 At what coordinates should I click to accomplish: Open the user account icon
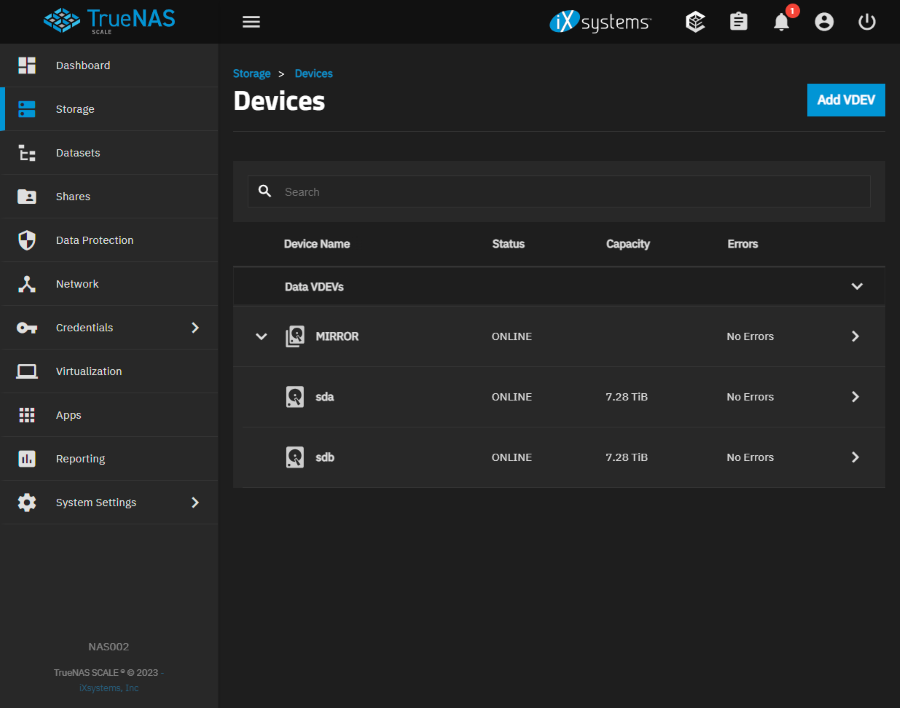point(824,22)
